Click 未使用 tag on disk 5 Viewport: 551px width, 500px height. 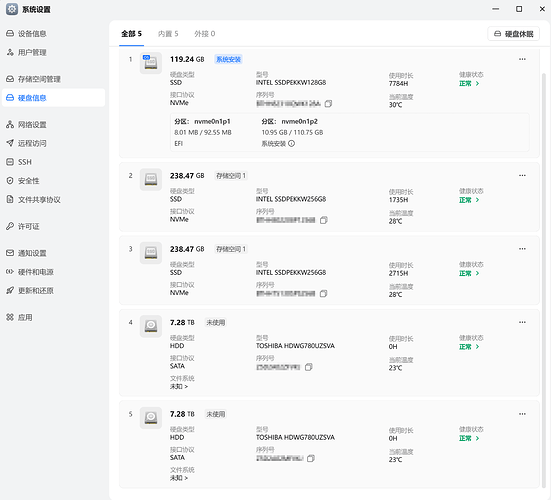point(215,414)
